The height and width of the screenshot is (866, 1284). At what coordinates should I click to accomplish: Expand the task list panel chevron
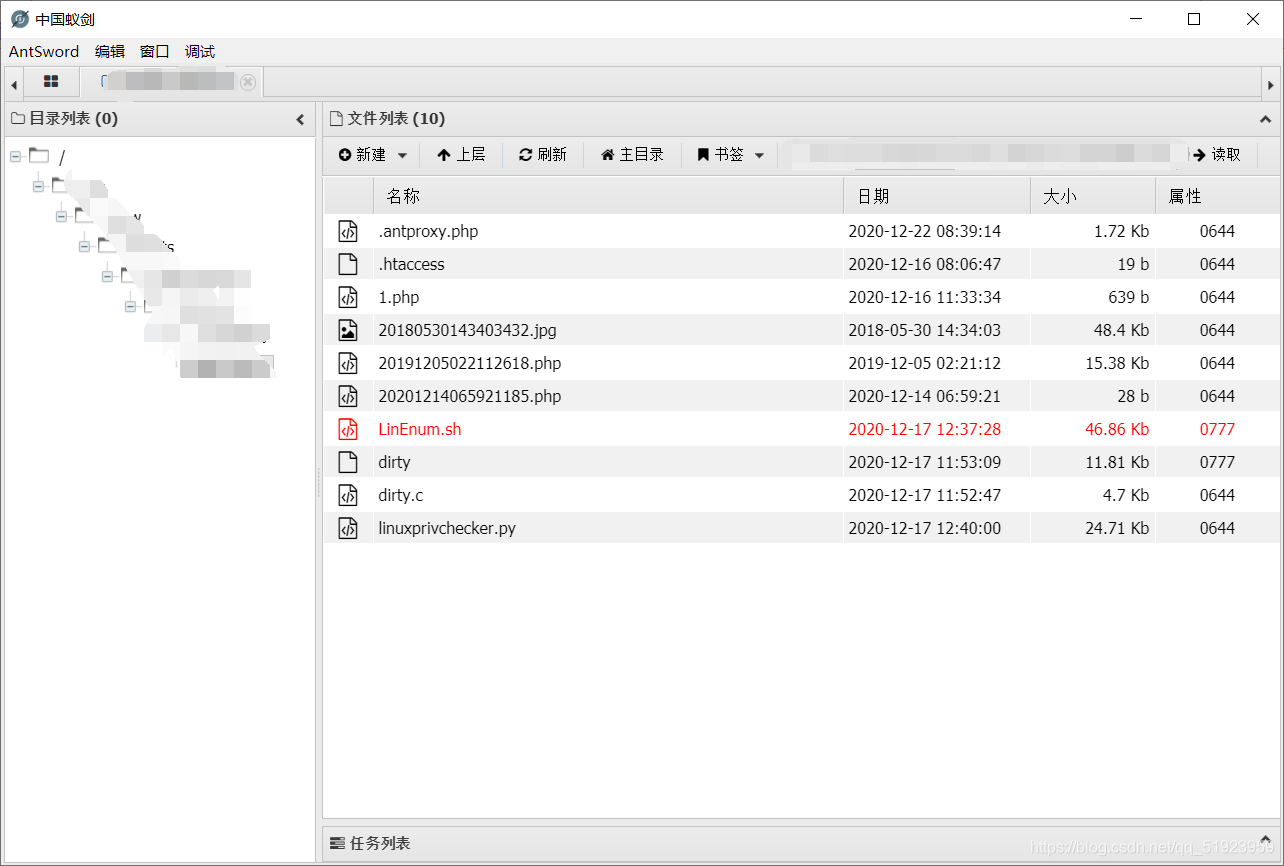(x=1265, y=841)
